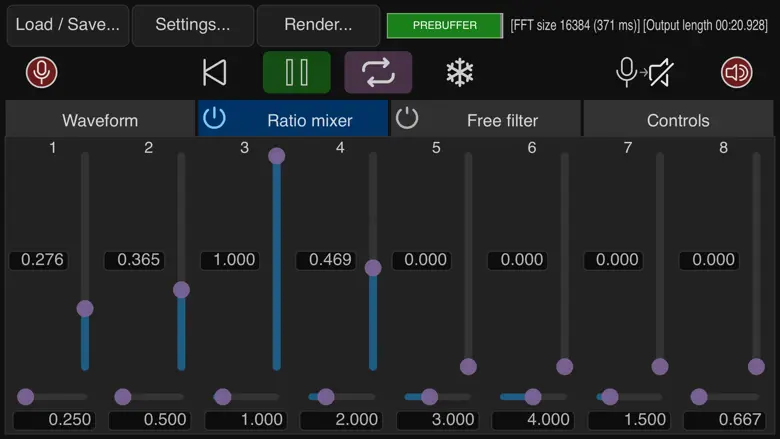Toggle the Ratio mixer power switch
780x439 pixels.
pos(214,119)
